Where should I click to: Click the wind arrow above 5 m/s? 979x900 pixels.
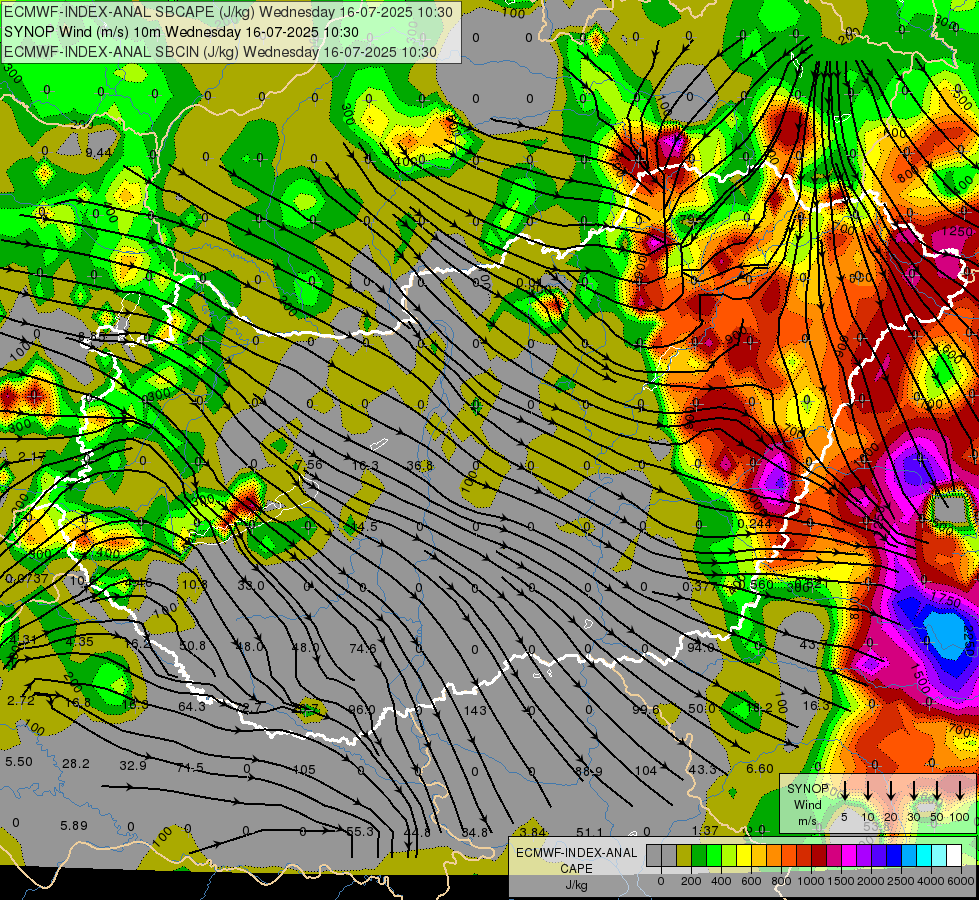[845, 790]
